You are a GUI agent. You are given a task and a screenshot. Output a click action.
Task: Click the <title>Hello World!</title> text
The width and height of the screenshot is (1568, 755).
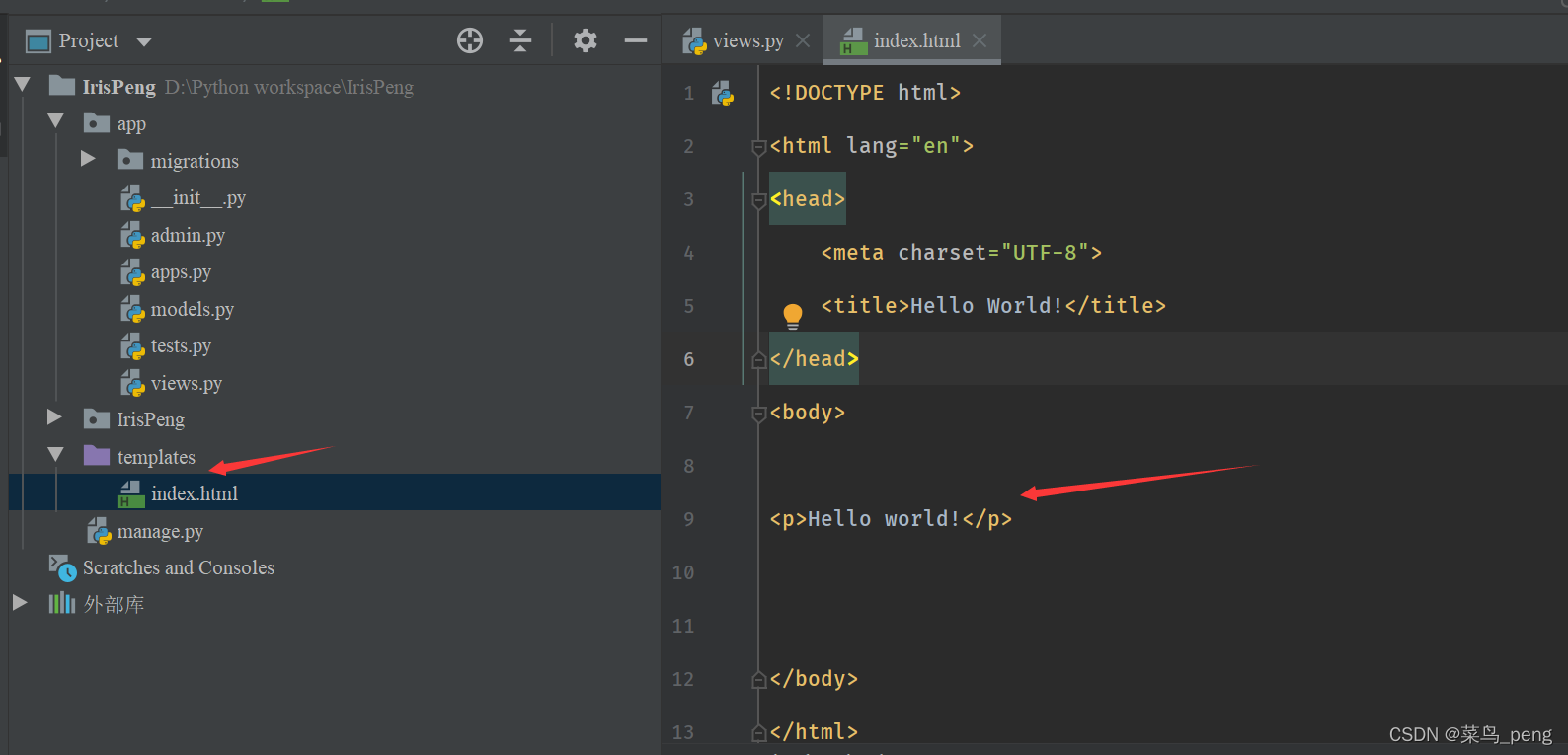click(993, 306)
